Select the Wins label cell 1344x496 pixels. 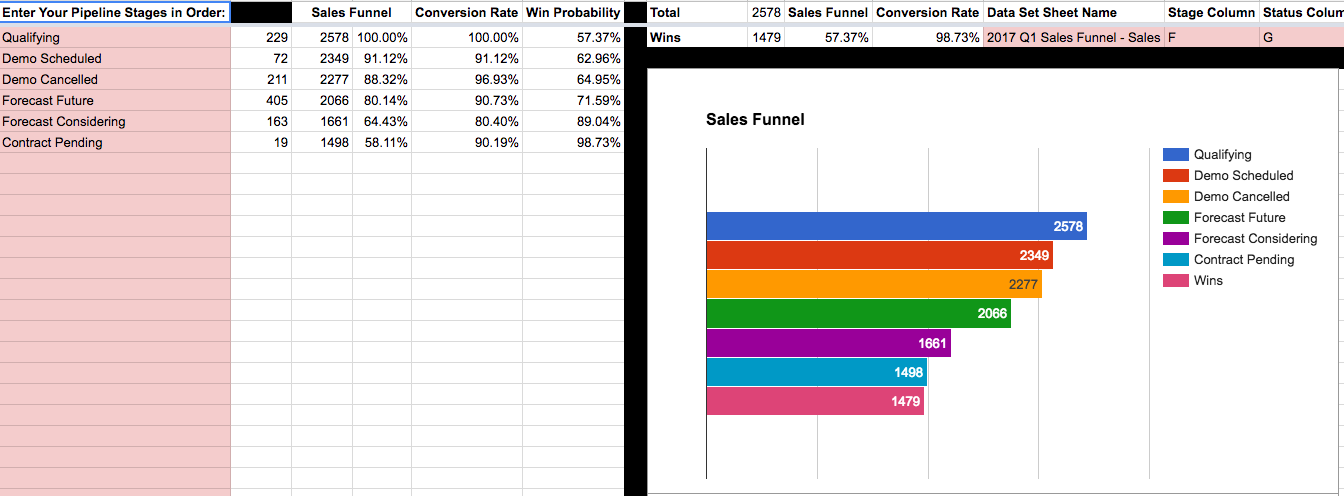698,37
